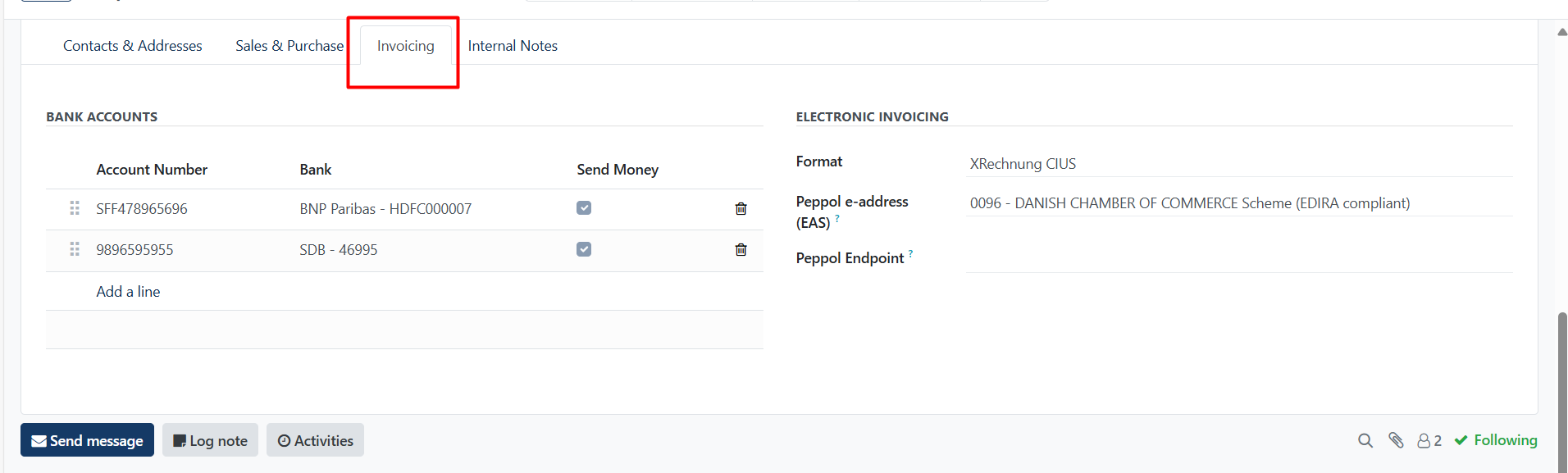Click the bank cell BNP Paribas - HDFC000007

[385, 209]
